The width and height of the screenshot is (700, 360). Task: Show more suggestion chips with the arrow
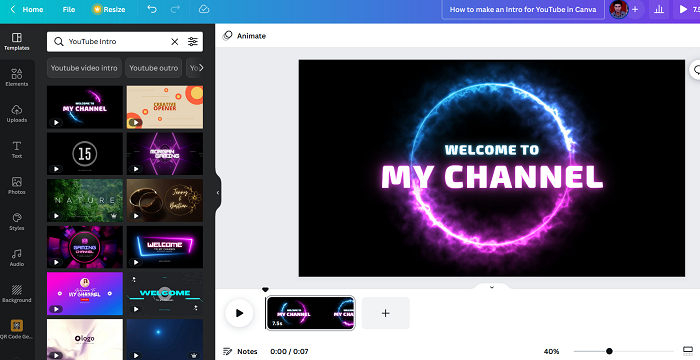click(x=200, y=68)
